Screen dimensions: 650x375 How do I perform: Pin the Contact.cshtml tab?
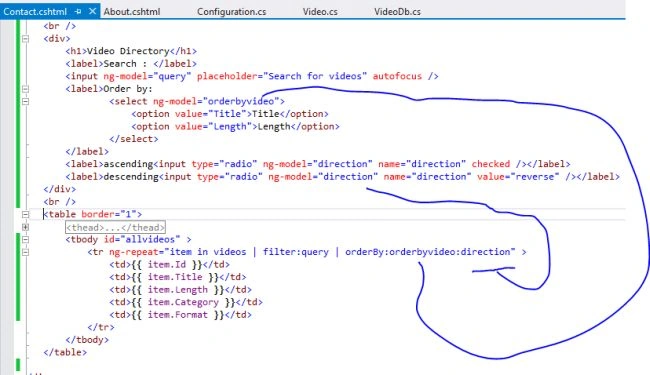tap(78, 12)
